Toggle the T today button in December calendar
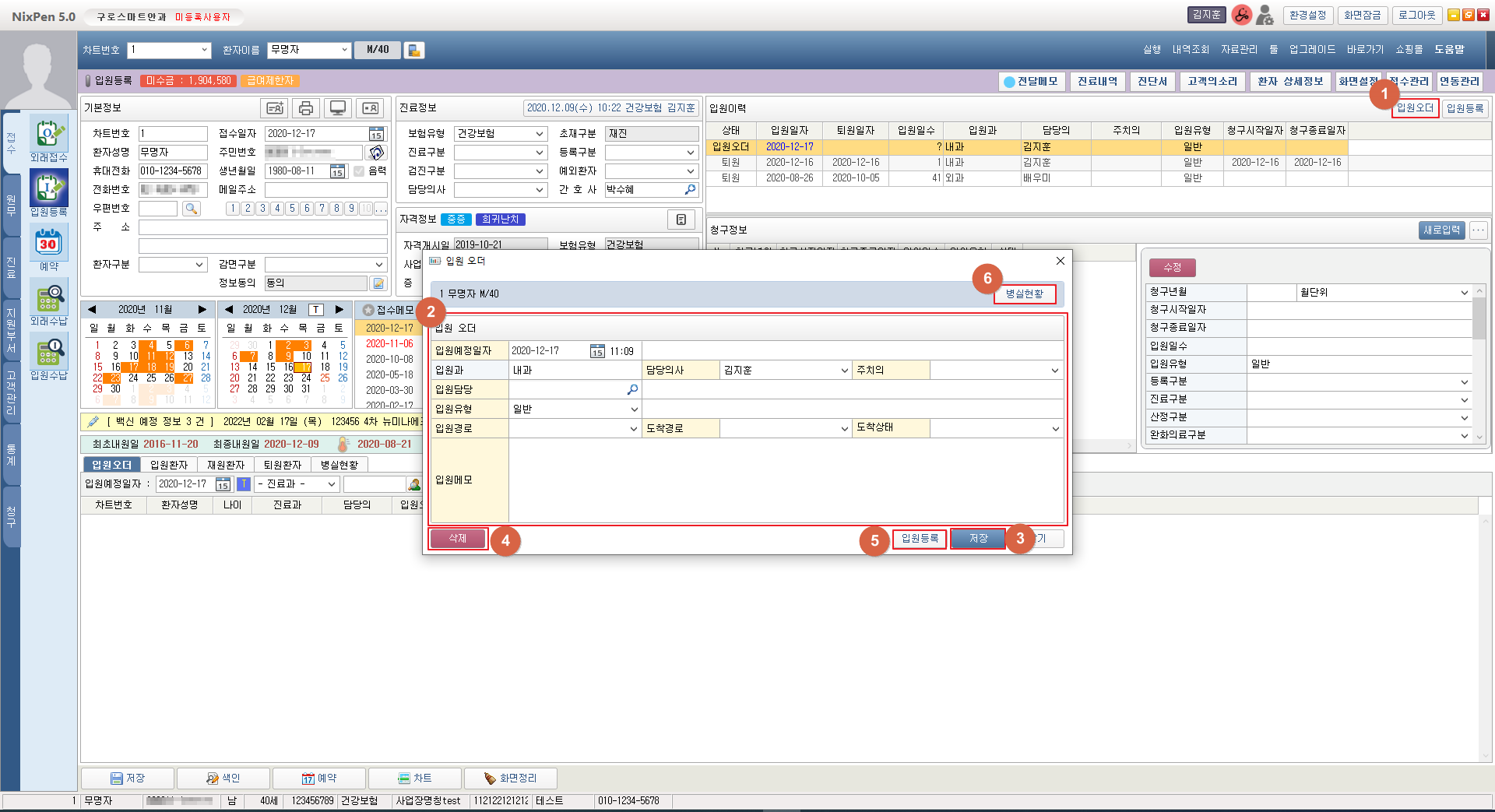 (x=316, y=310)
